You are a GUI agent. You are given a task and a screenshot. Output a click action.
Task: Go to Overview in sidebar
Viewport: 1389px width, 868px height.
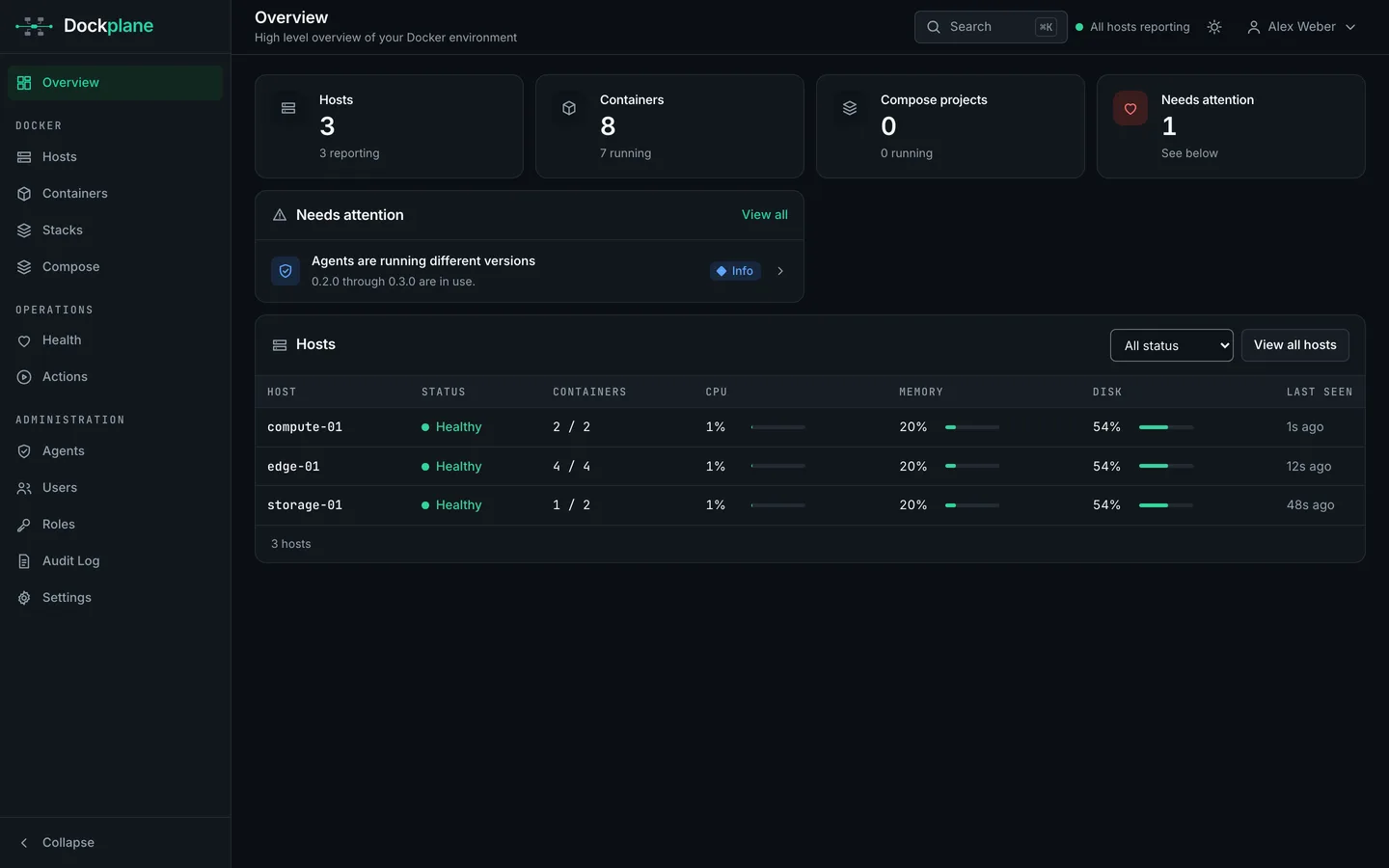115,83
